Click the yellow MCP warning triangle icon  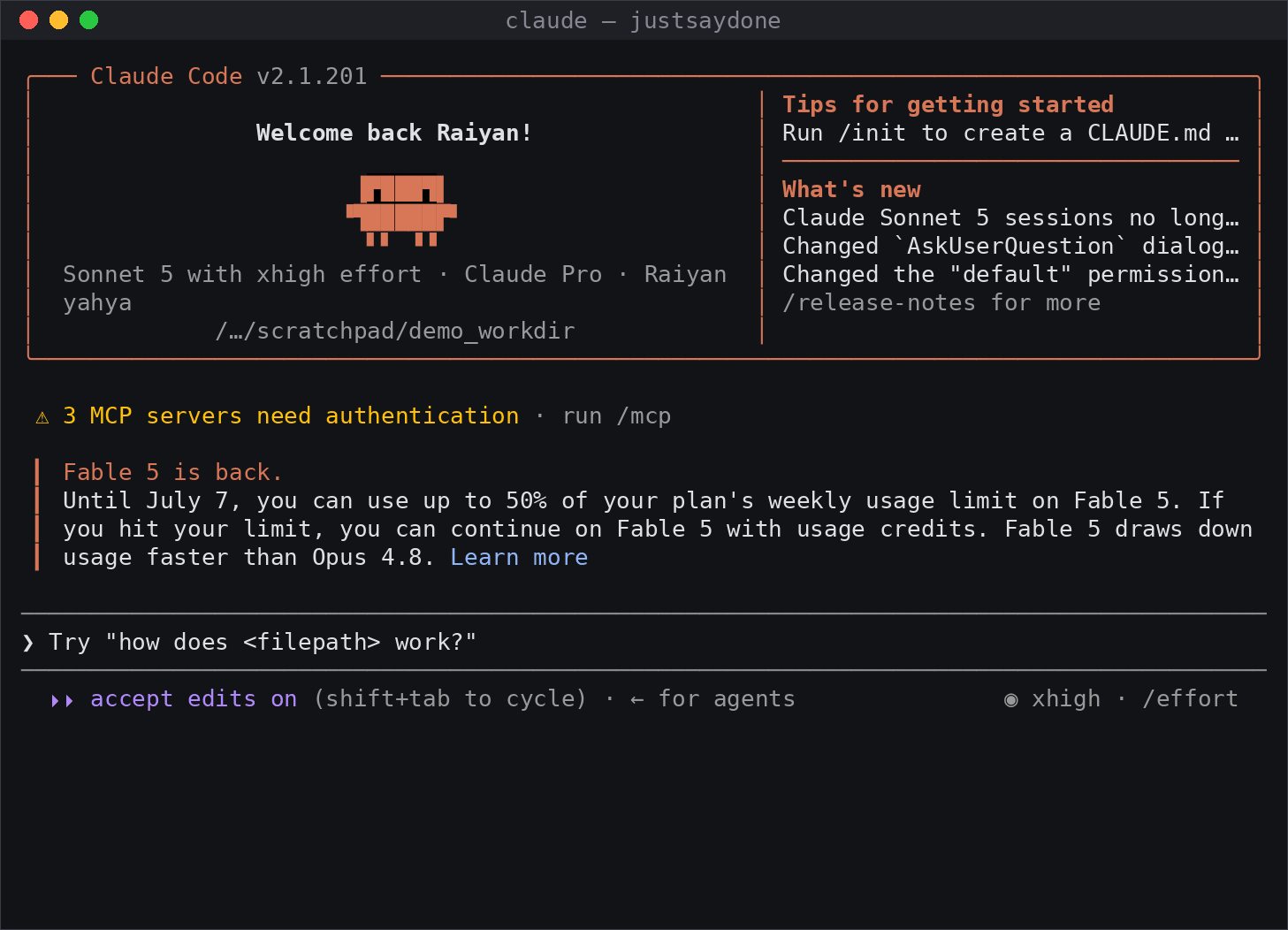42,417
